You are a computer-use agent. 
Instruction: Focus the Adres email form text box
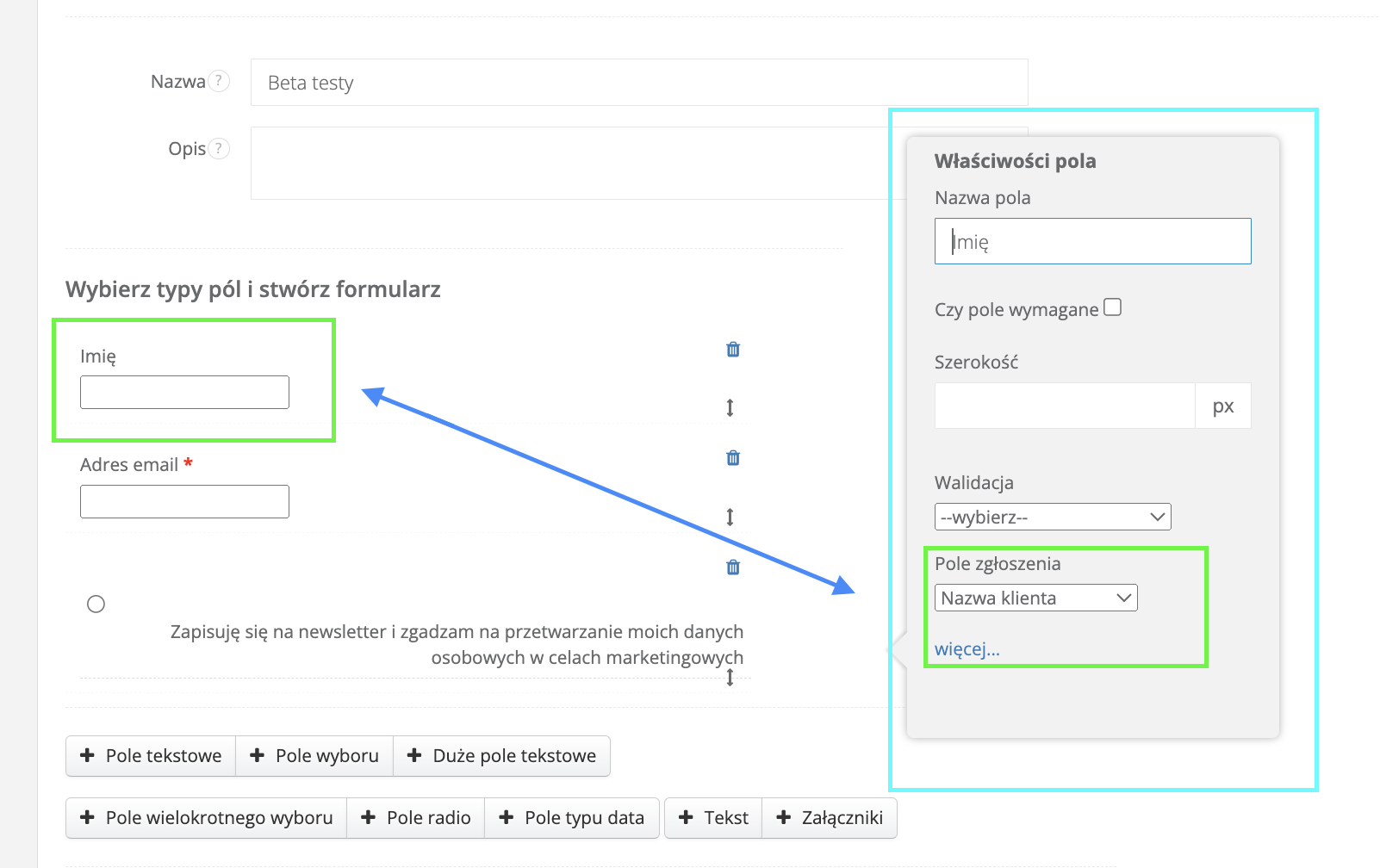pyautogui.click(x=184, y=501)
